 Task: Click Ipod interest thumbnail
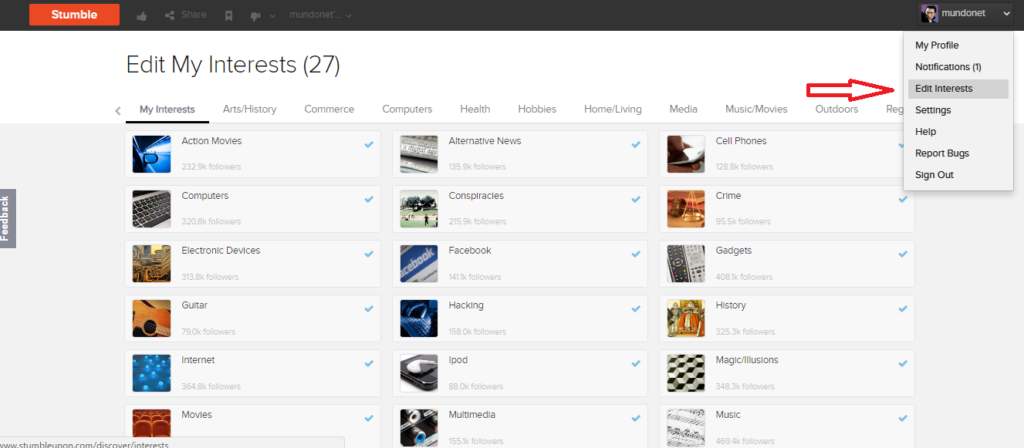[419, 374]
